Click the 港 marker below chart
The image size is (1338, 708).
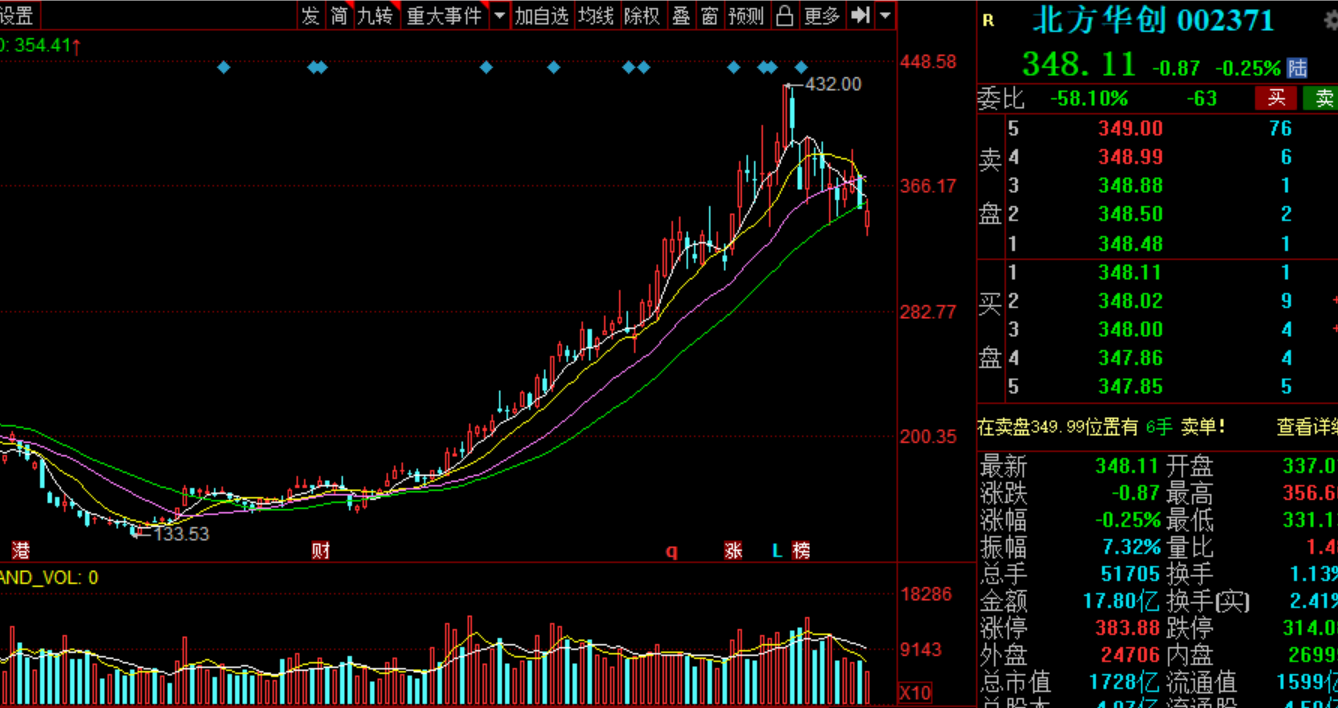pos(20,550)
